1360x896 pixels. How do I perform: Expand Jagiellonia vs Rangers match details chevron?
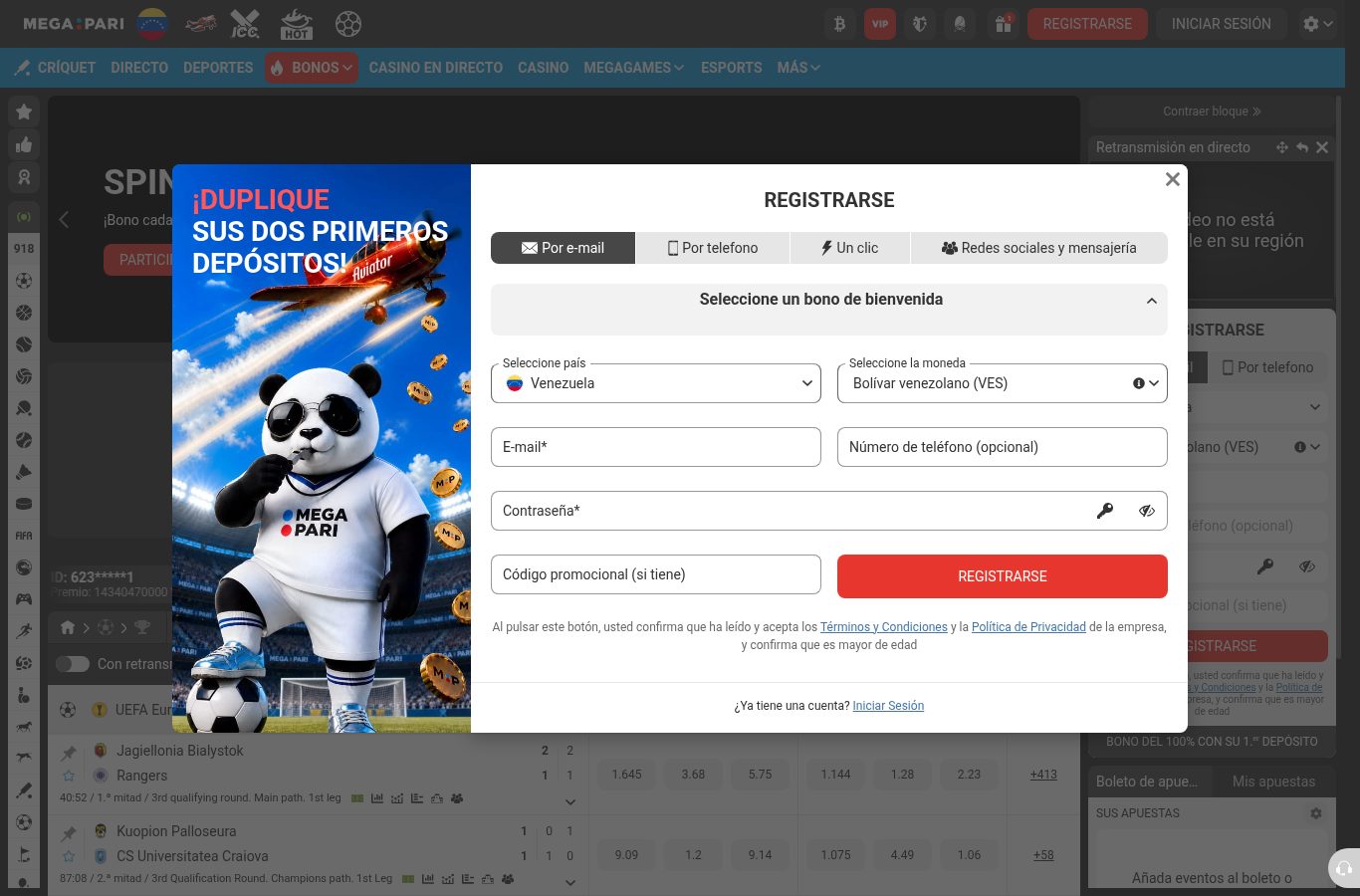[570, 801]
